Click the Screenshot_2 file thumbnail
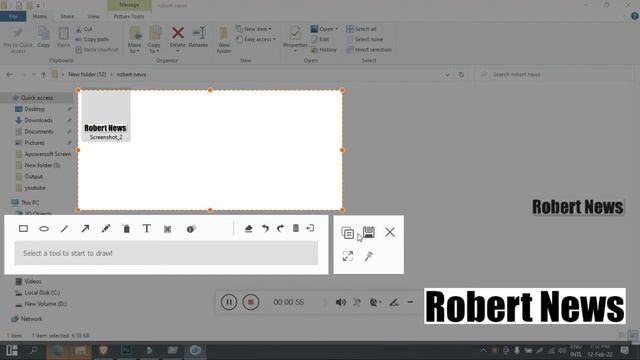Viewport: 640px width, 360px height. tap(106, 116)
